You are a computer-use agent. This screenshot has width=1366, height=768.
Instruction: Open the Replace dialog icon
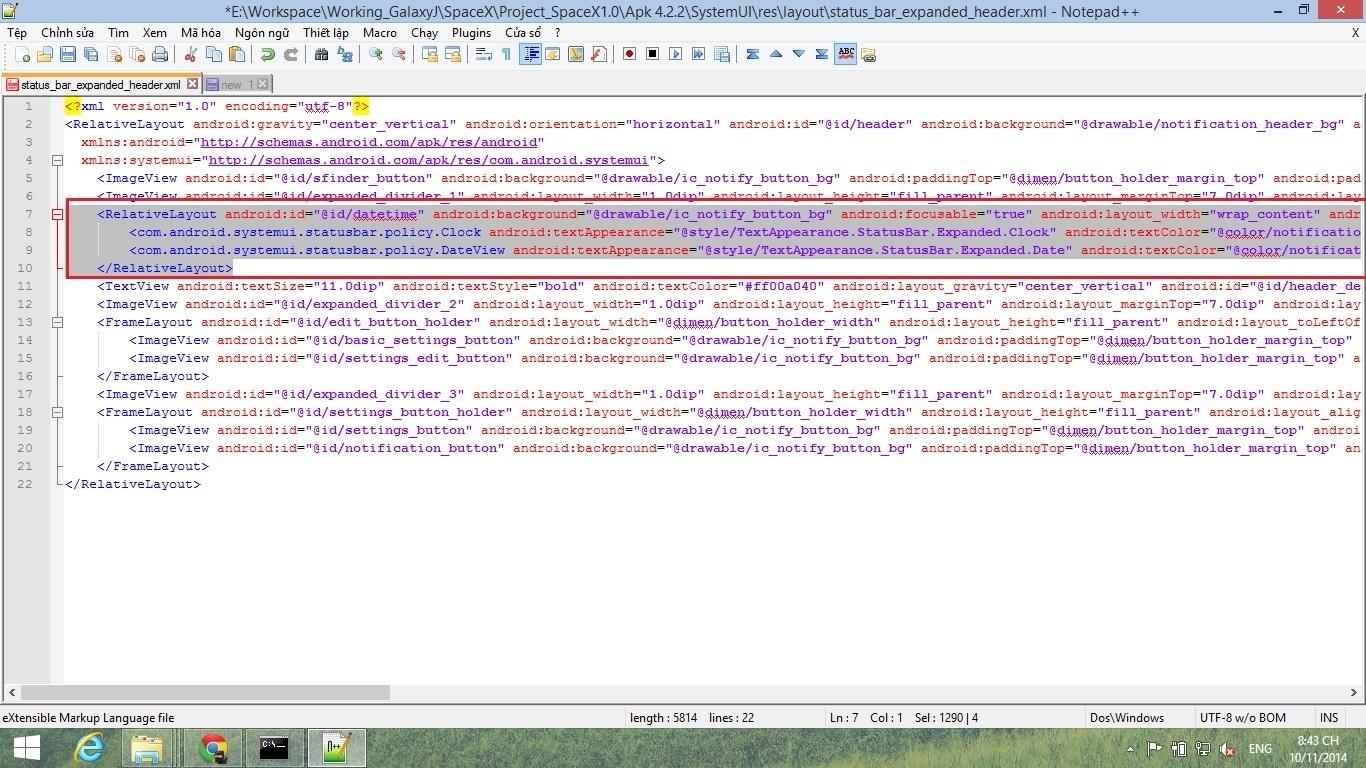[345, 54]
